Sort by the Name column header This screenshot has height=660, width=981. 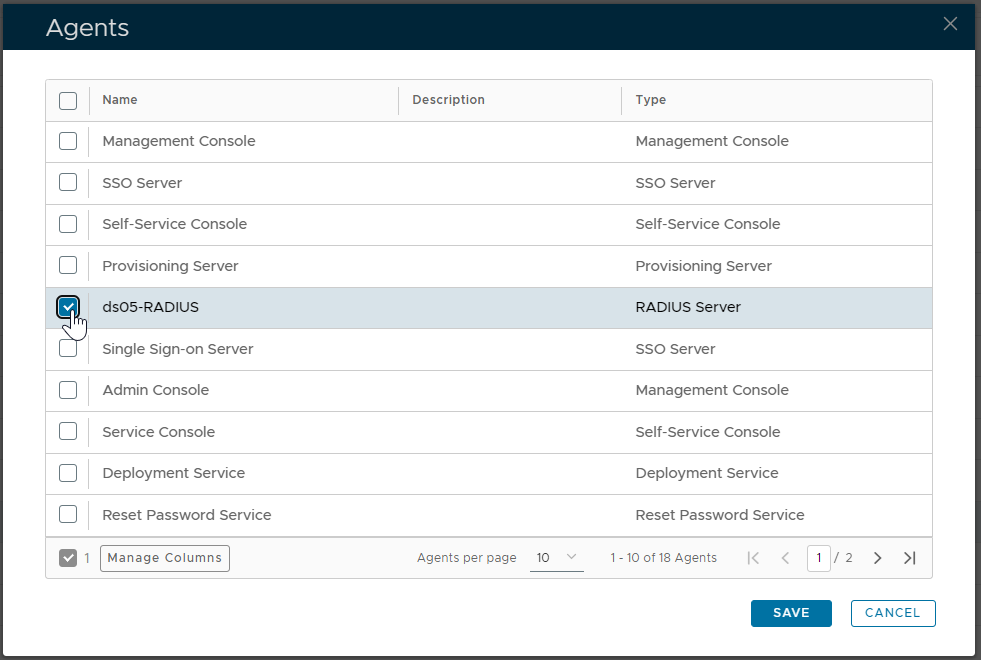pos(120,100)
